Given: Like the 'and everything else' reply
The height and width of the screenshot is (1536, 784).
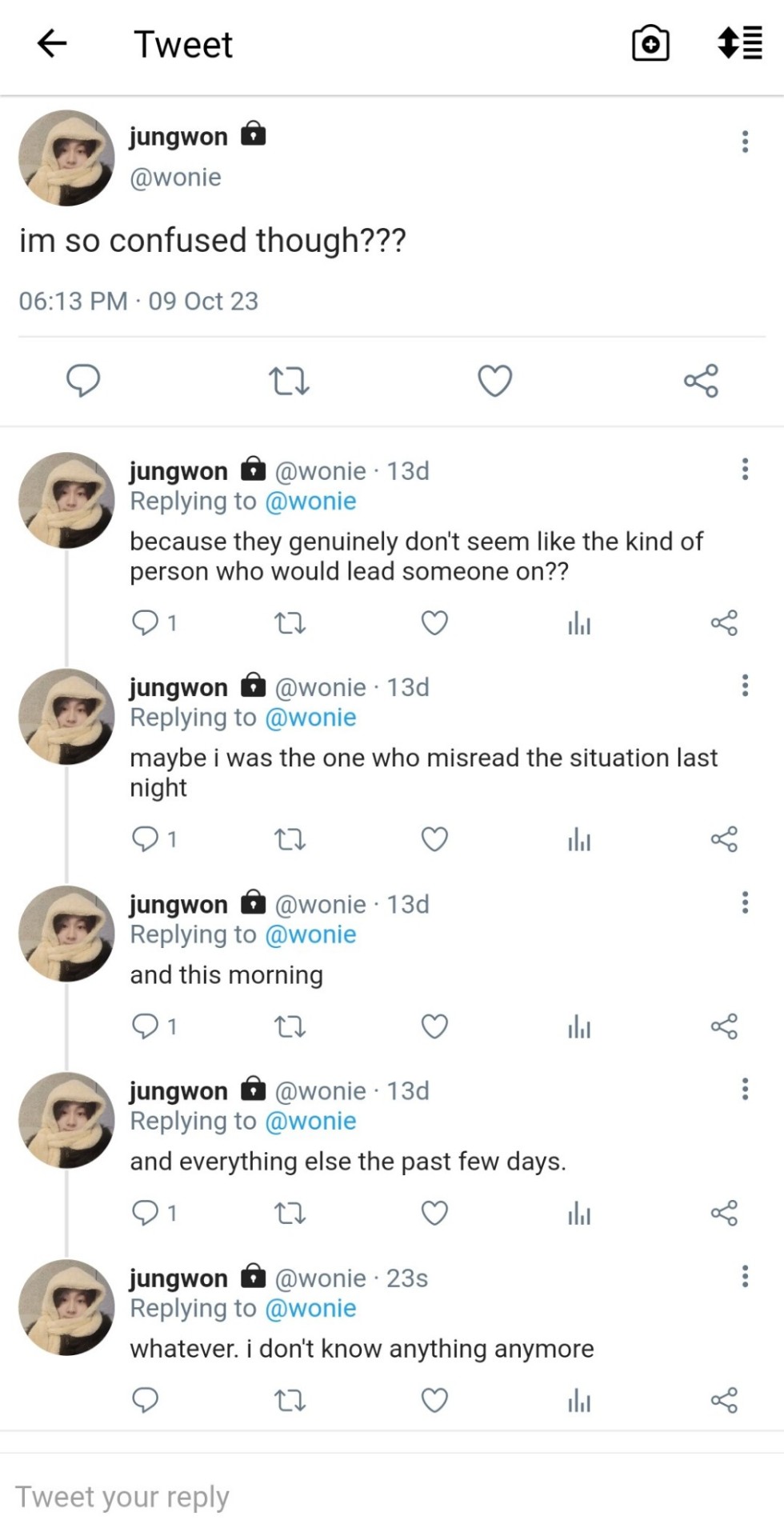Looking at the screenshot, I should 434,1214.
